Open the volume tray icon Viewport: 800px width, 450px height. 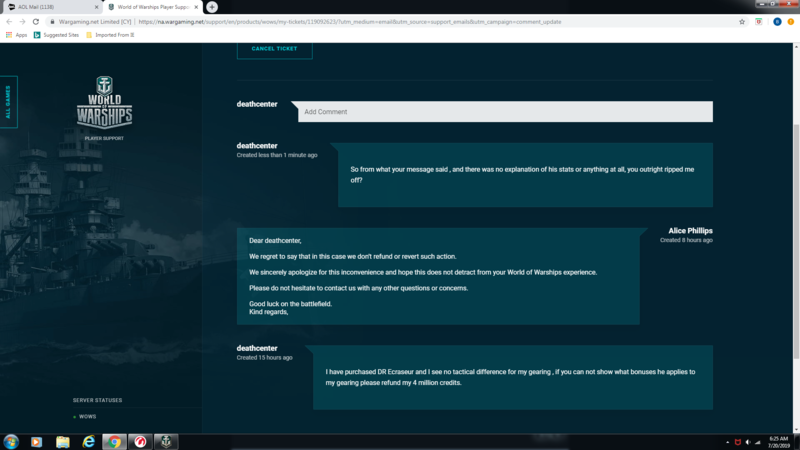point(748,442)
